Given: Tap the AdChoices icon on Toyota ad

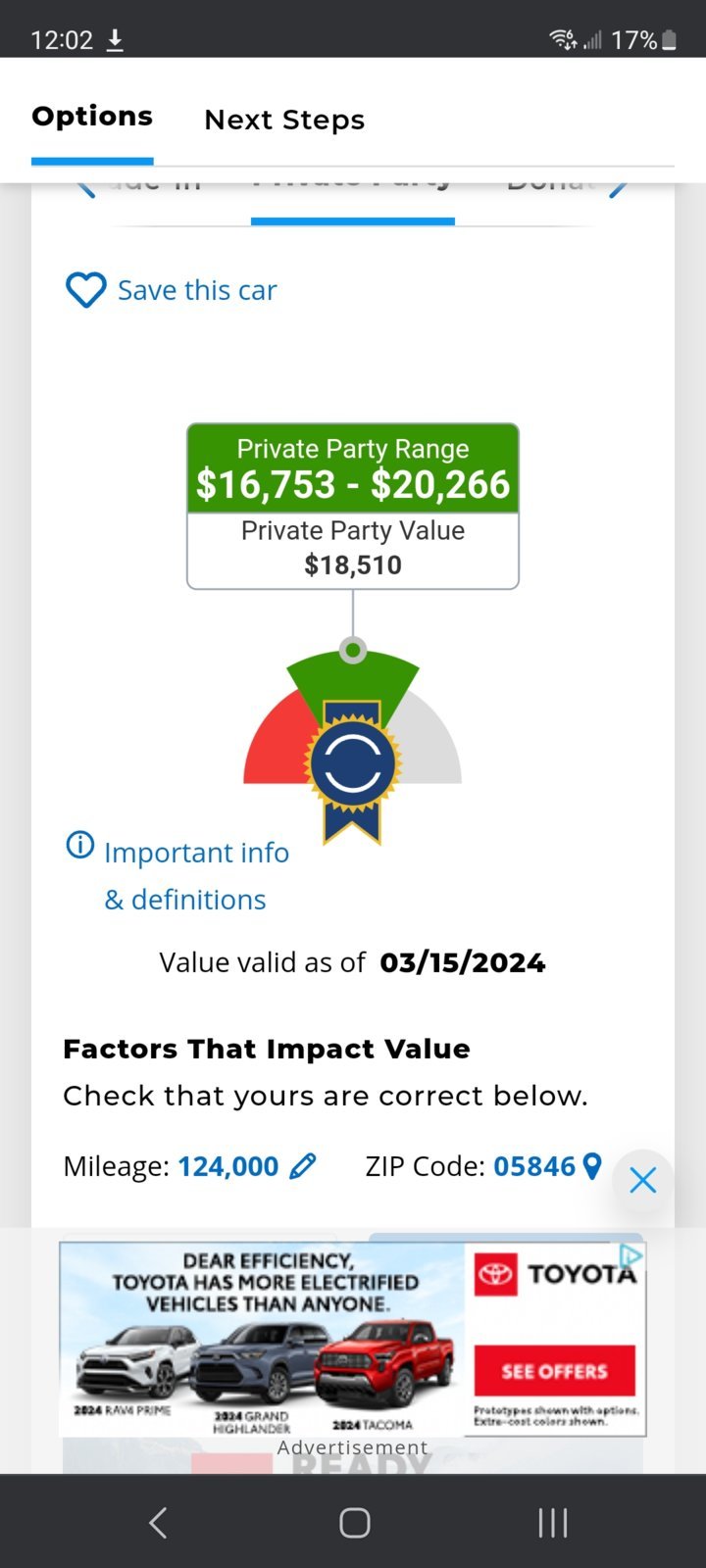Looking at the screenshot, I should point(630,1255).
